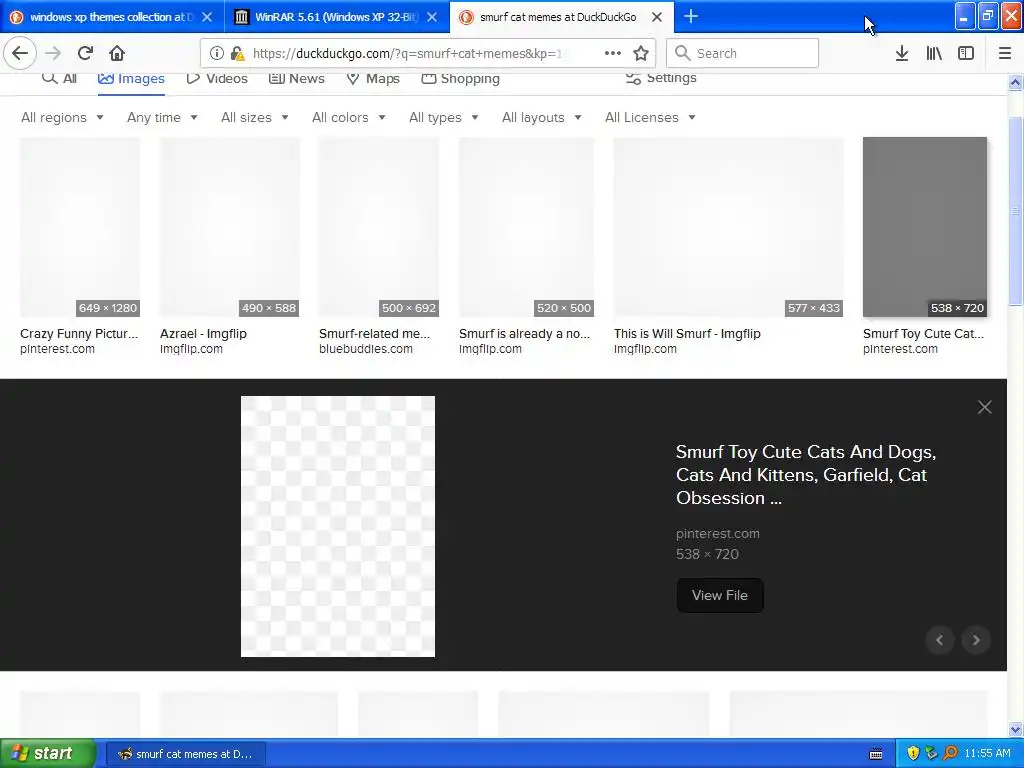Click the View File button
Image resolution: width=1024 pixels, height=768 pixels.
point(720,595)
